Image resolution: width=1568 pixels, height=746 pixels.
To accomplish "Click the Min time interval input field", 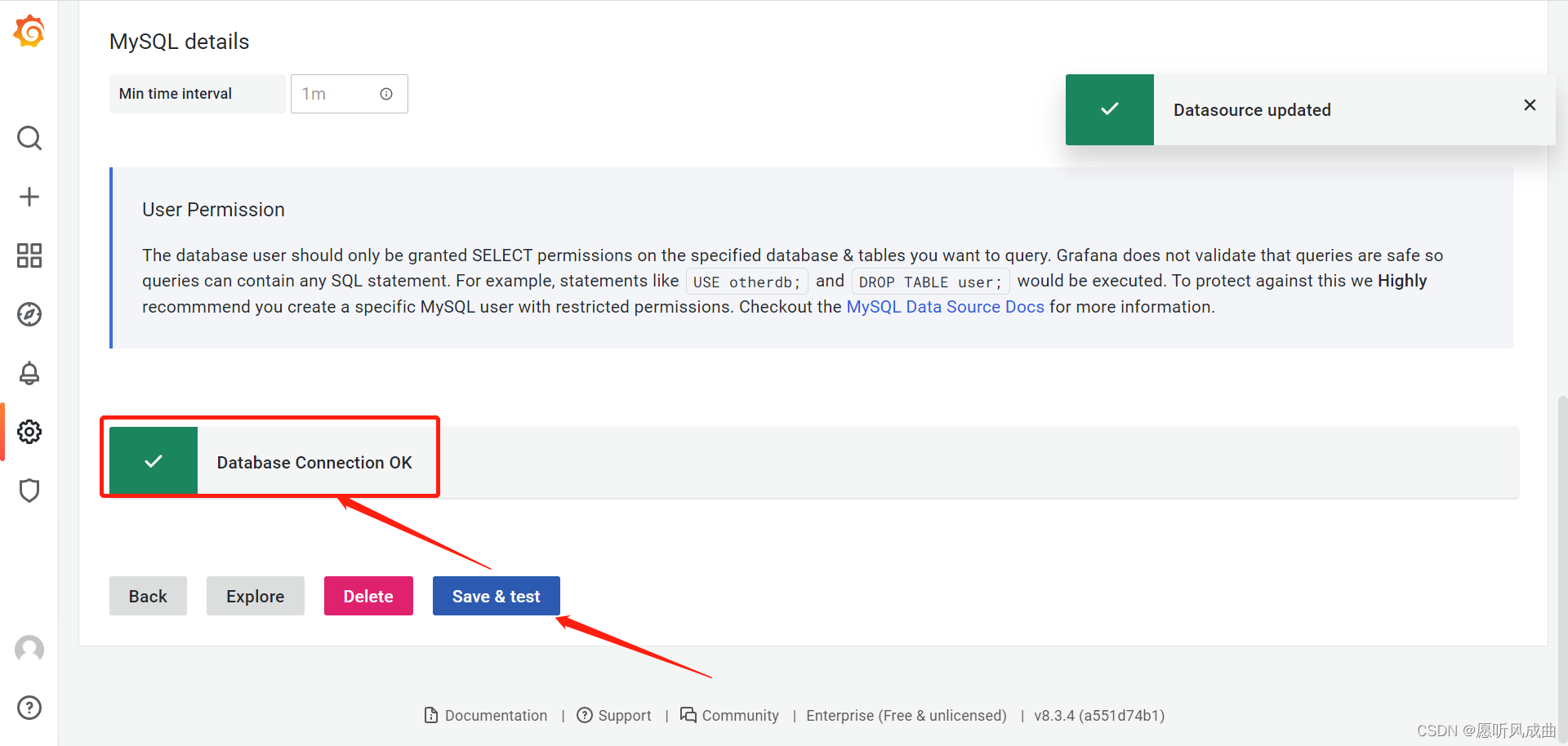I will click(x=350, y=94).
